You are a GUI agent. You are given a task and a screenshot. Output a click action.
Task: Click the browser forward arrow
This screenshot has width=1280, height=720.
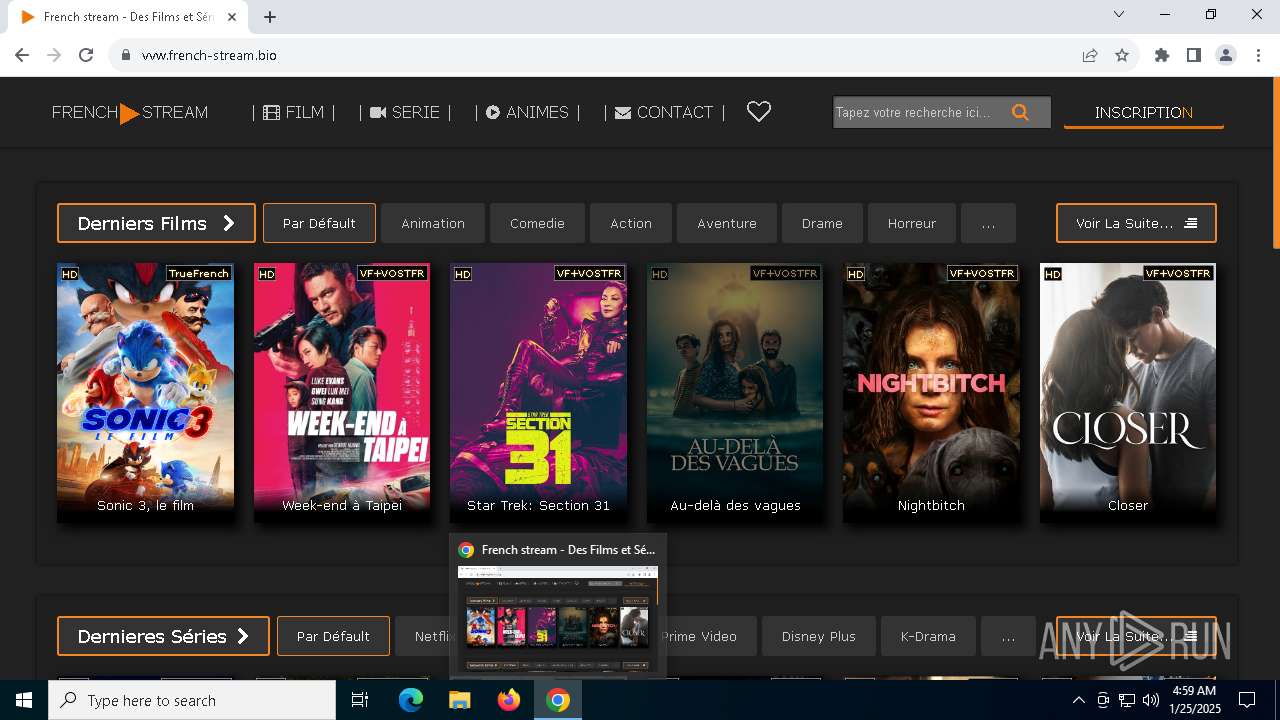(x=54, y=55)
